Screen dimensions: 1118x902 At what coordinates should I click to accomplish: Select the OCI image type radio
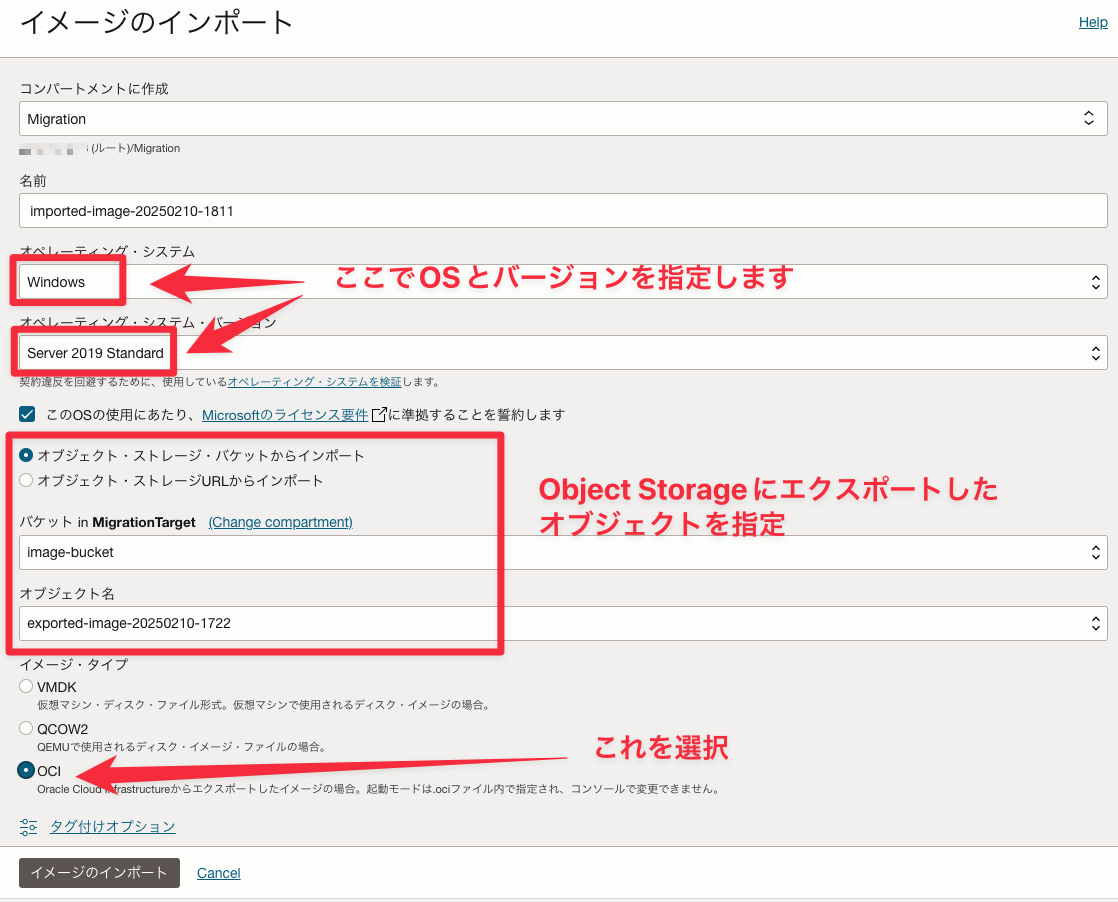click(26, 770)
